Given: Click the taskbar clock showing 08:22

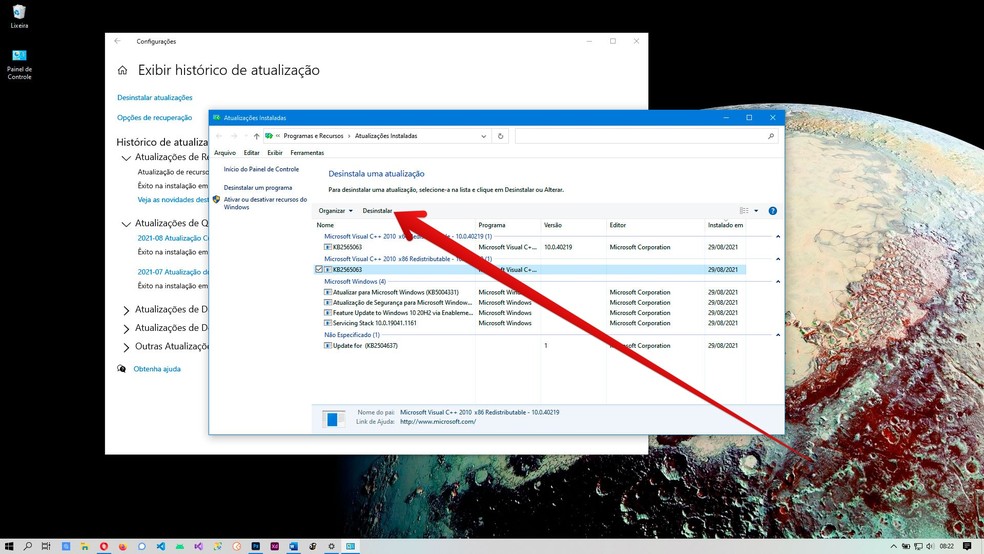Looking at the screenshot, I should pyautogui.click(x=947, y=546).
